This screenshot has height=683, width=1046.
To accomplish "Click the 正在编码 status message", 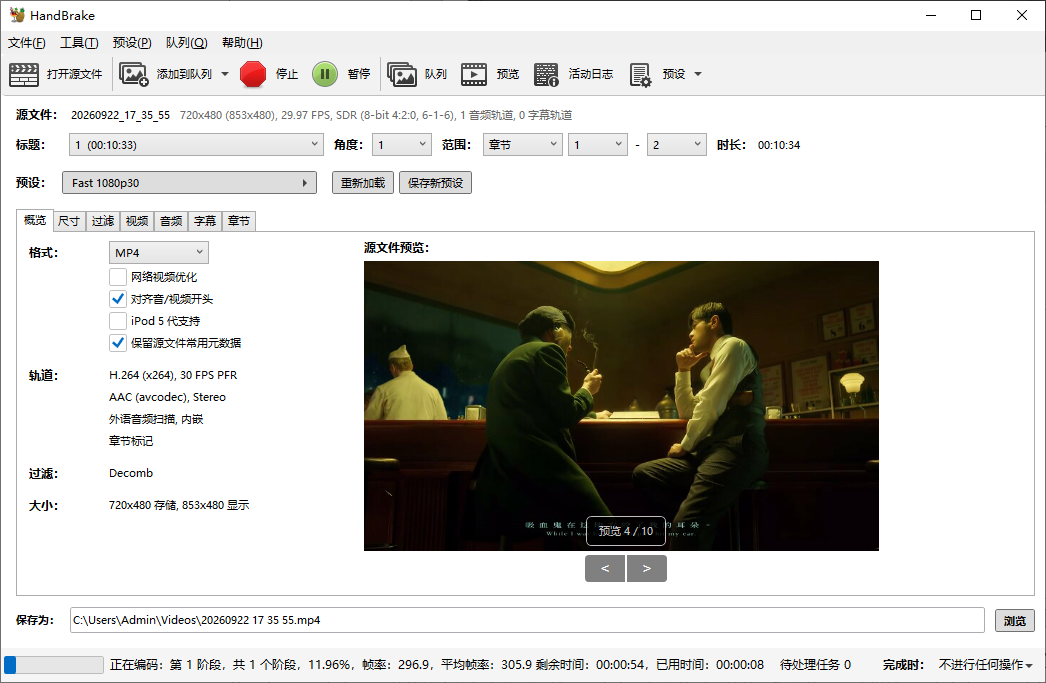I will pyautogui.click(x=437, y=665).
